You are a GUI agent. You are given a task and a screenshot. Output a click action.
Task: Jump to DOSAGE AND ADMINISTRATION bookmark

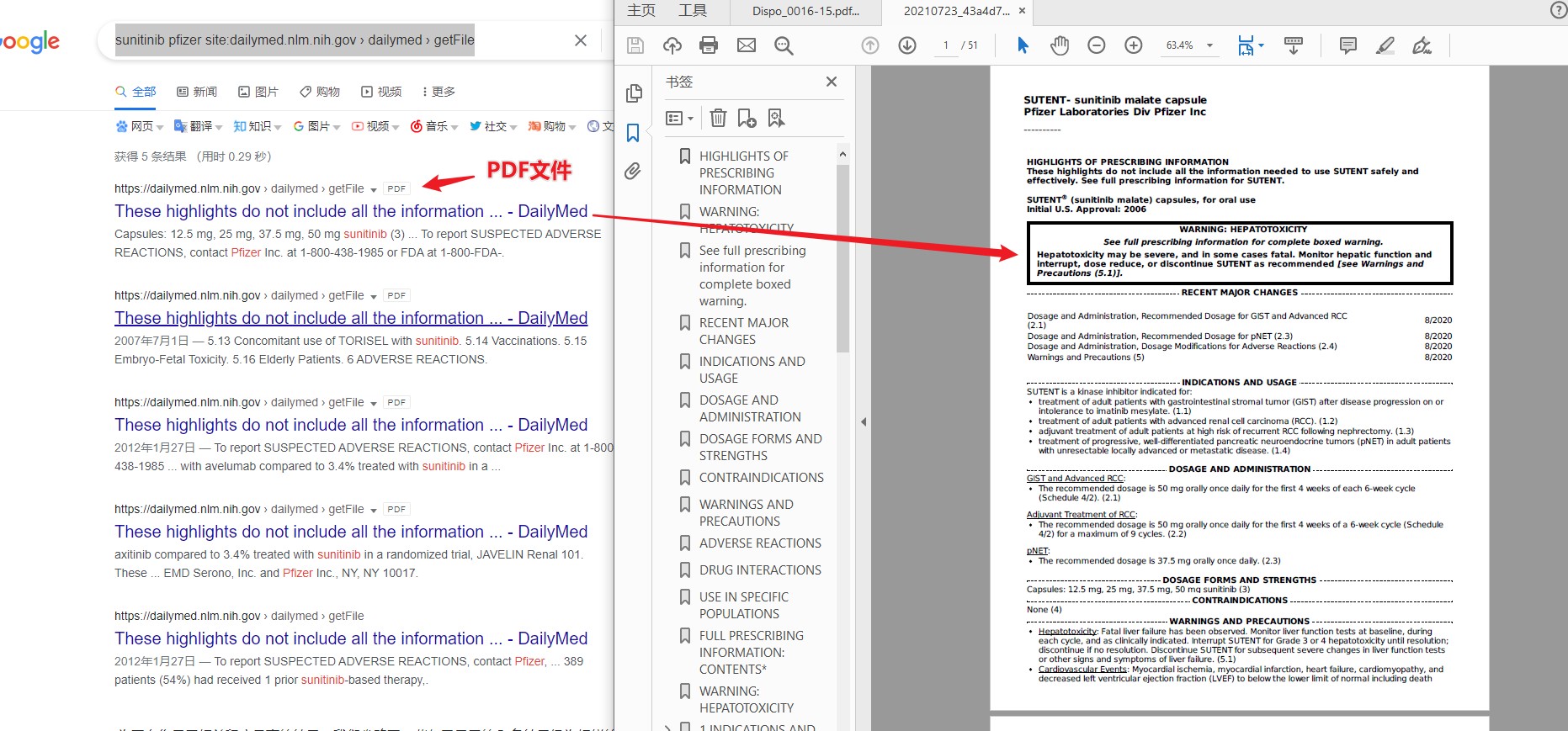click(x=749, y=409)
